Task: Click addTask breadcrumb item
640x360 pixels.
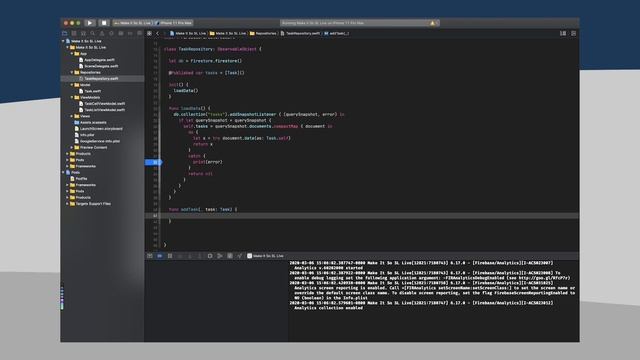Action: [x=337, y=33]
